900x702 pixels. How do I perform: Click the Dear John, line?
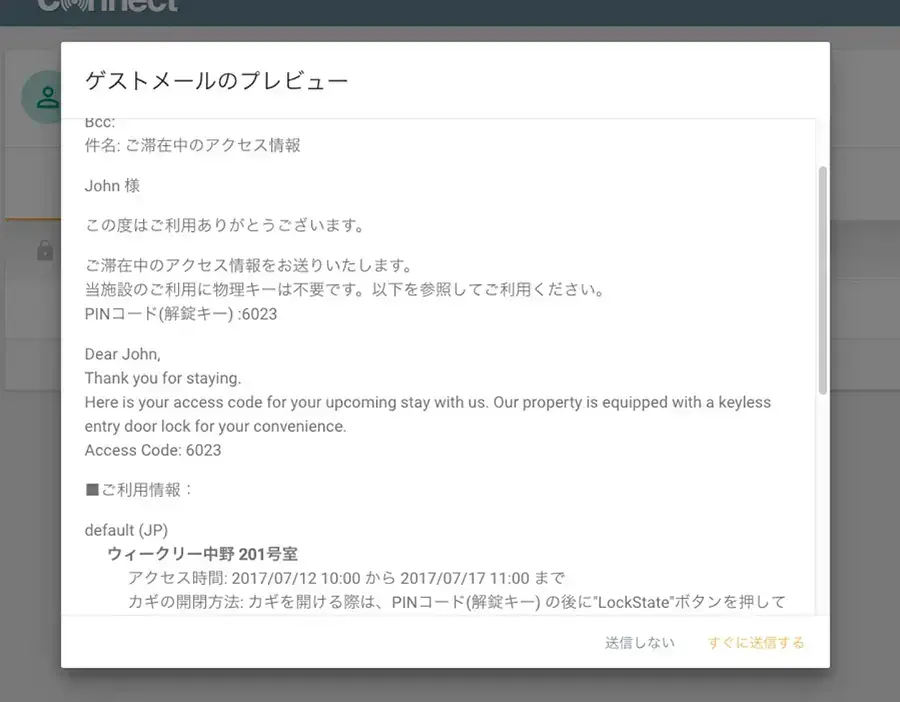point(122,354)
